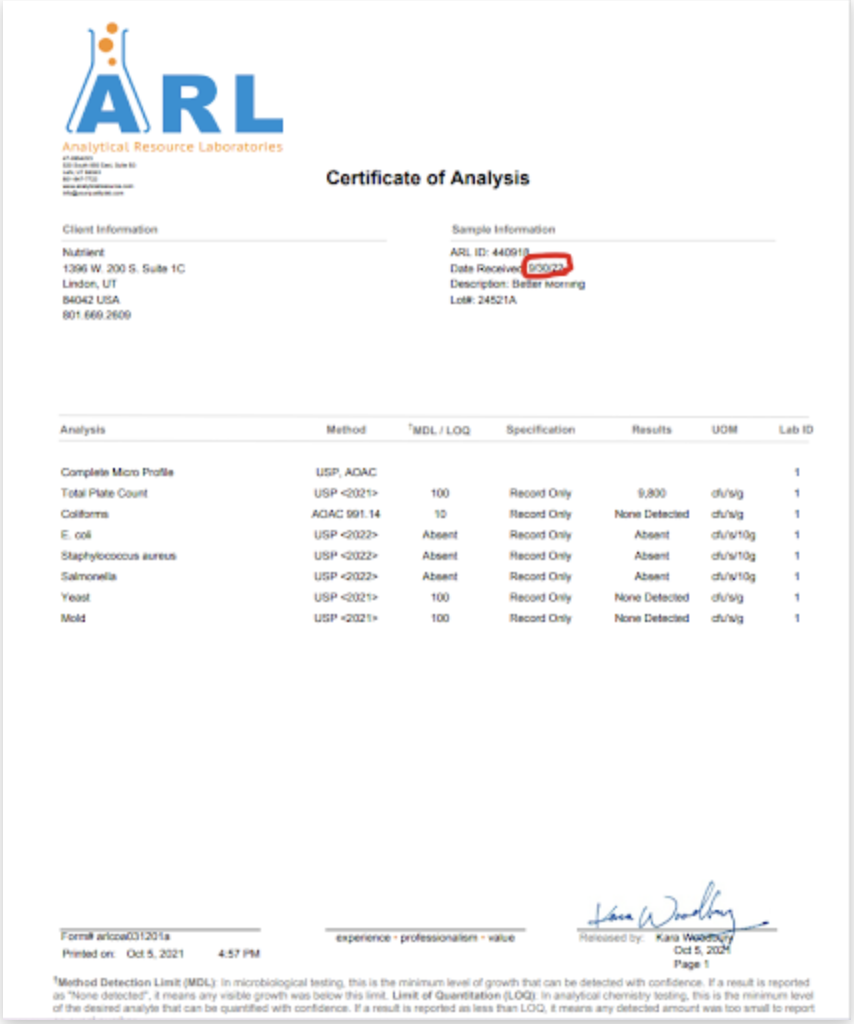Click the 'Limit of Quantitation (LOQ)' footnote term

click(x=464, y=995)
